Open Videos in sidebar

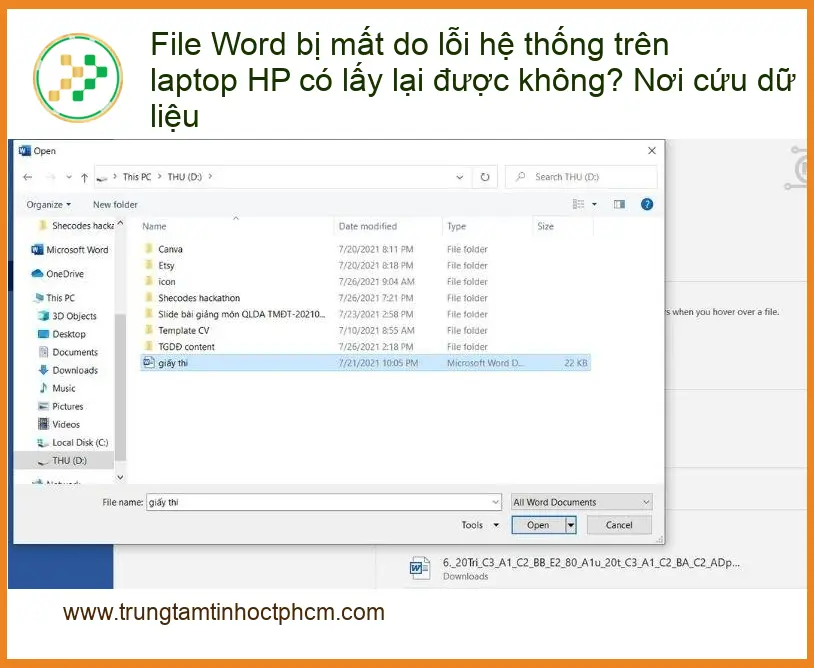pyautogui.click(x=59, y=425)
